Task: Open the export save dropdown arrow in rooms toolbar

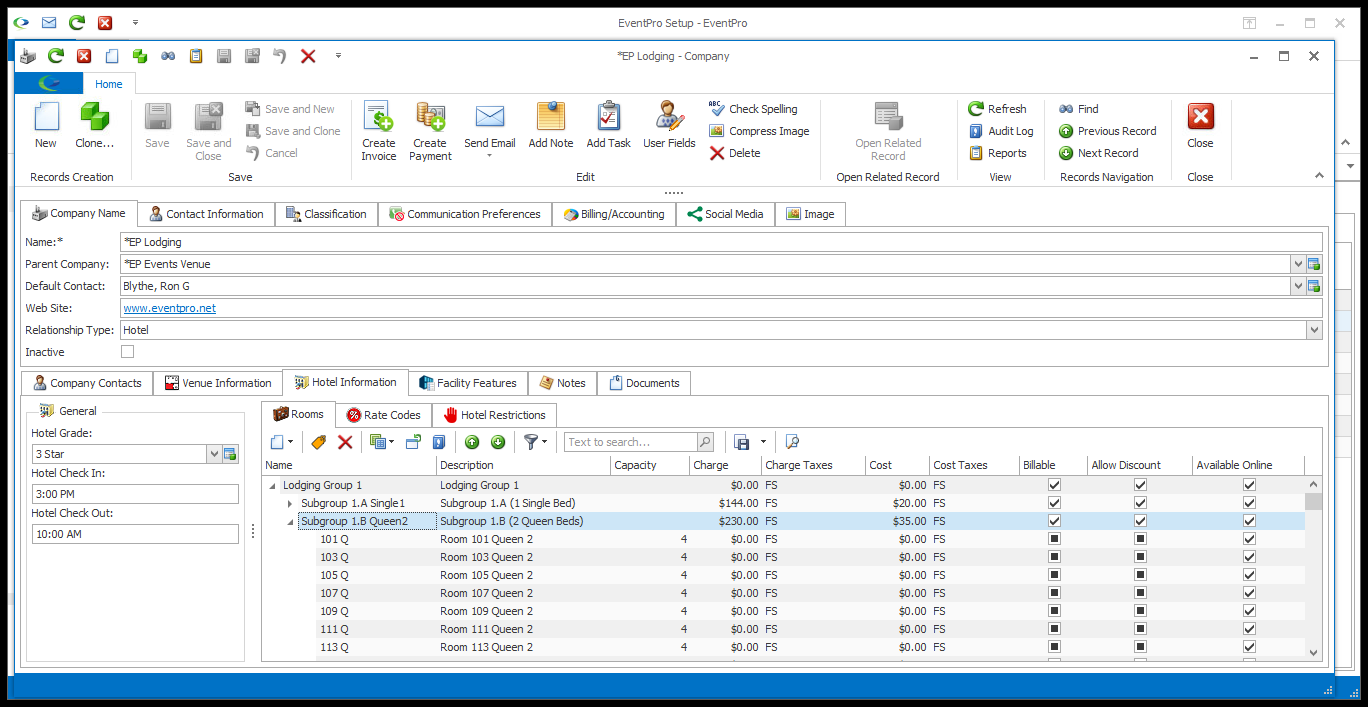Action: [763, 442]
